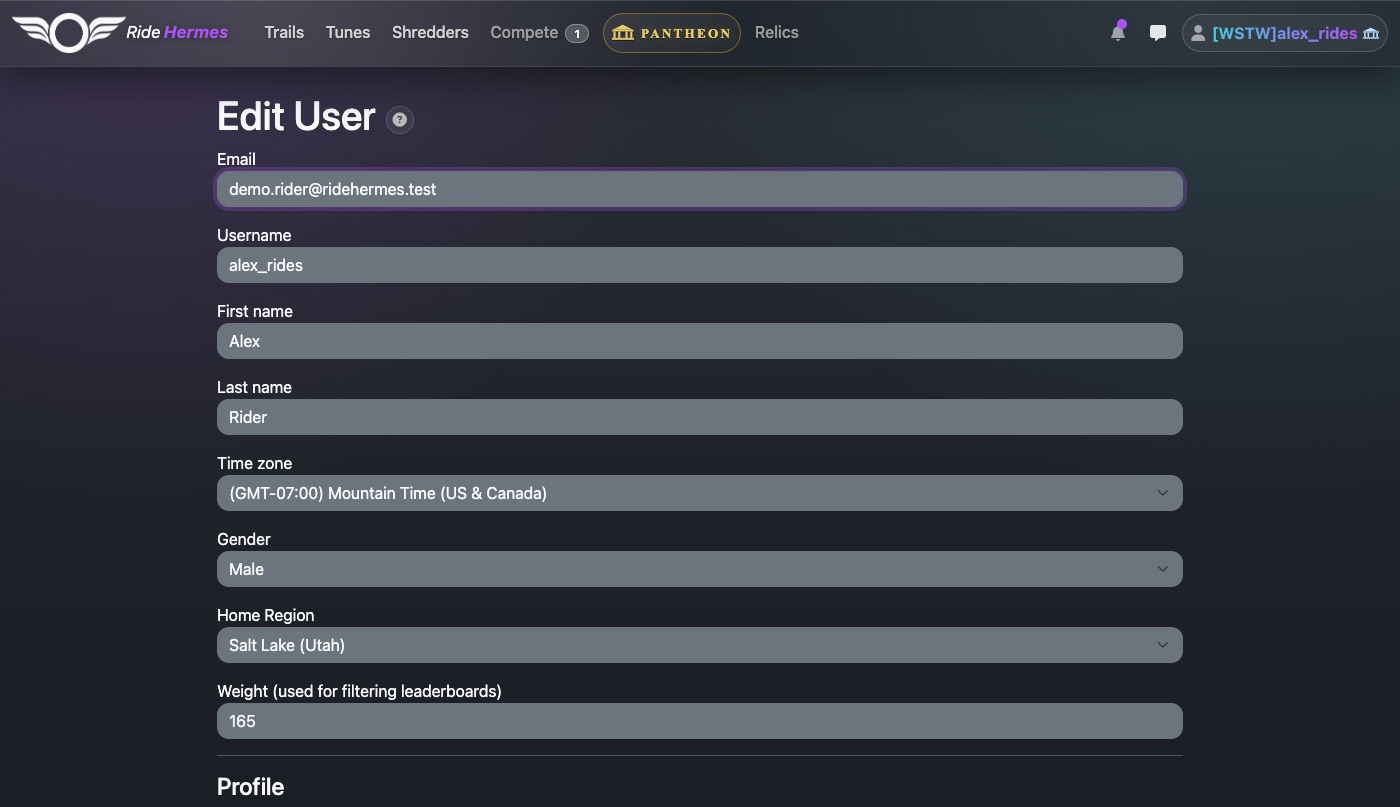Click the Email label

click(236, 159)
